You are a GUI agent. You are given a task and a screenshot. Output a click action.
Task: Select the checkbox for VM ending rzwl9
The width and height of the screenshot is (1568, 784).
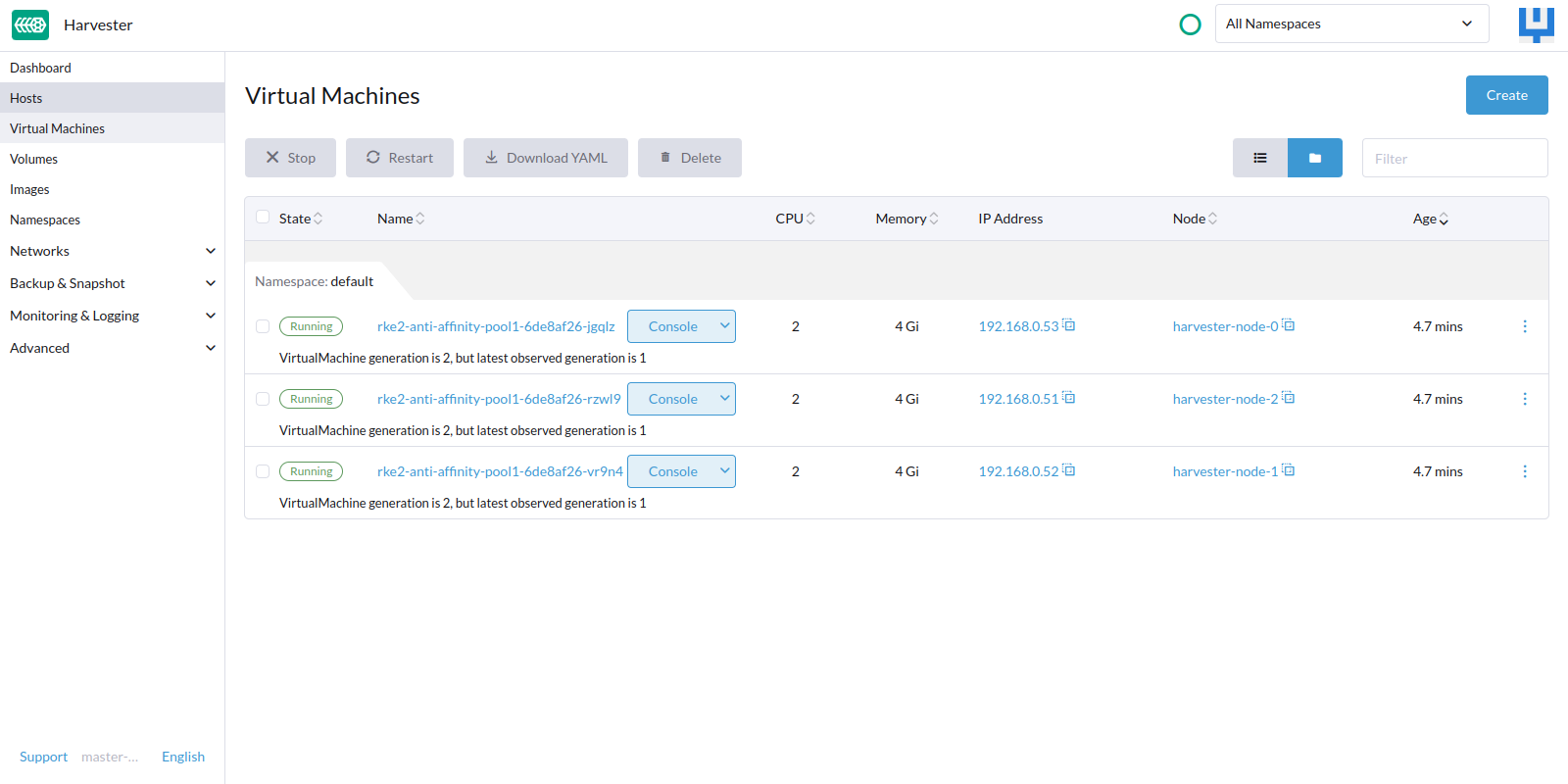(263, 399)
